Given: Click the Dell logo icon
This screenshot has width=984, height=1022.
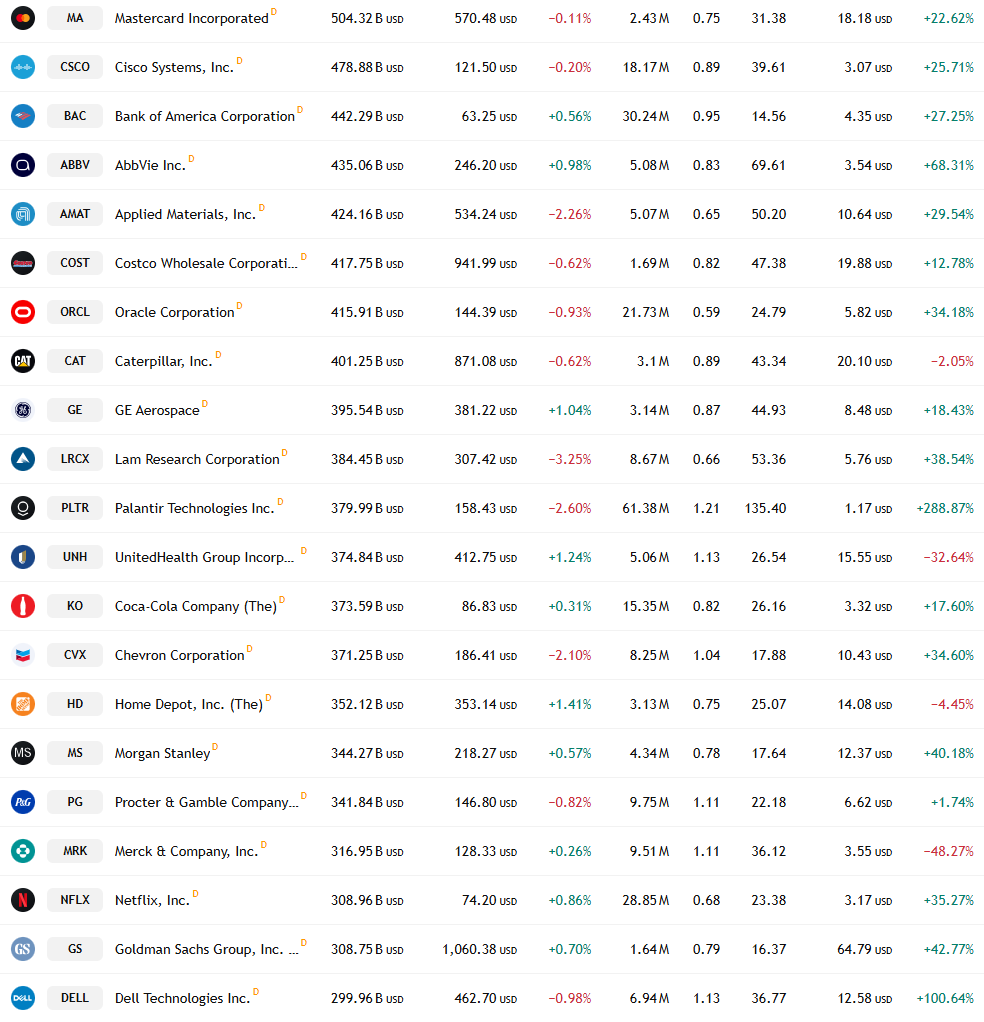Looking at the screenshot, I should 23,998.
